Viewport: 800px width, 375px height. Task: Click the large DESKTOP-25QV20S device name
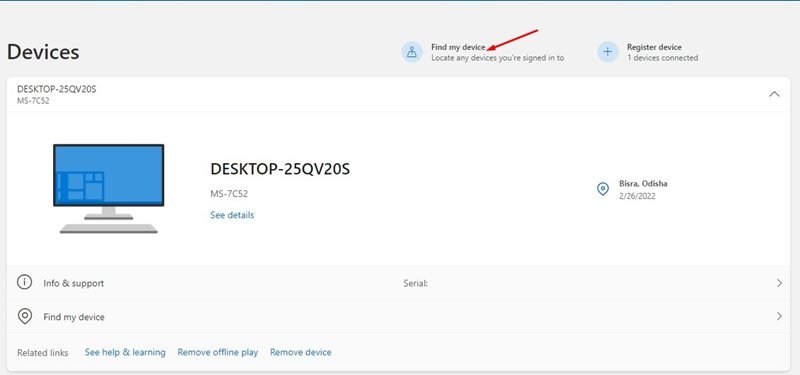(280, 169)
